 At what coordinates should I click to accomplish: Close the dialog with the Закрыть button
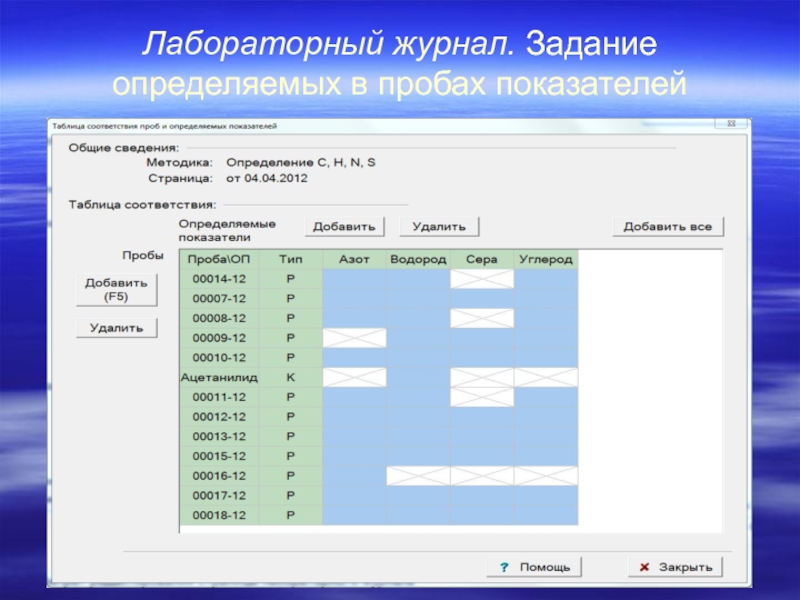[x=676, y=567]
